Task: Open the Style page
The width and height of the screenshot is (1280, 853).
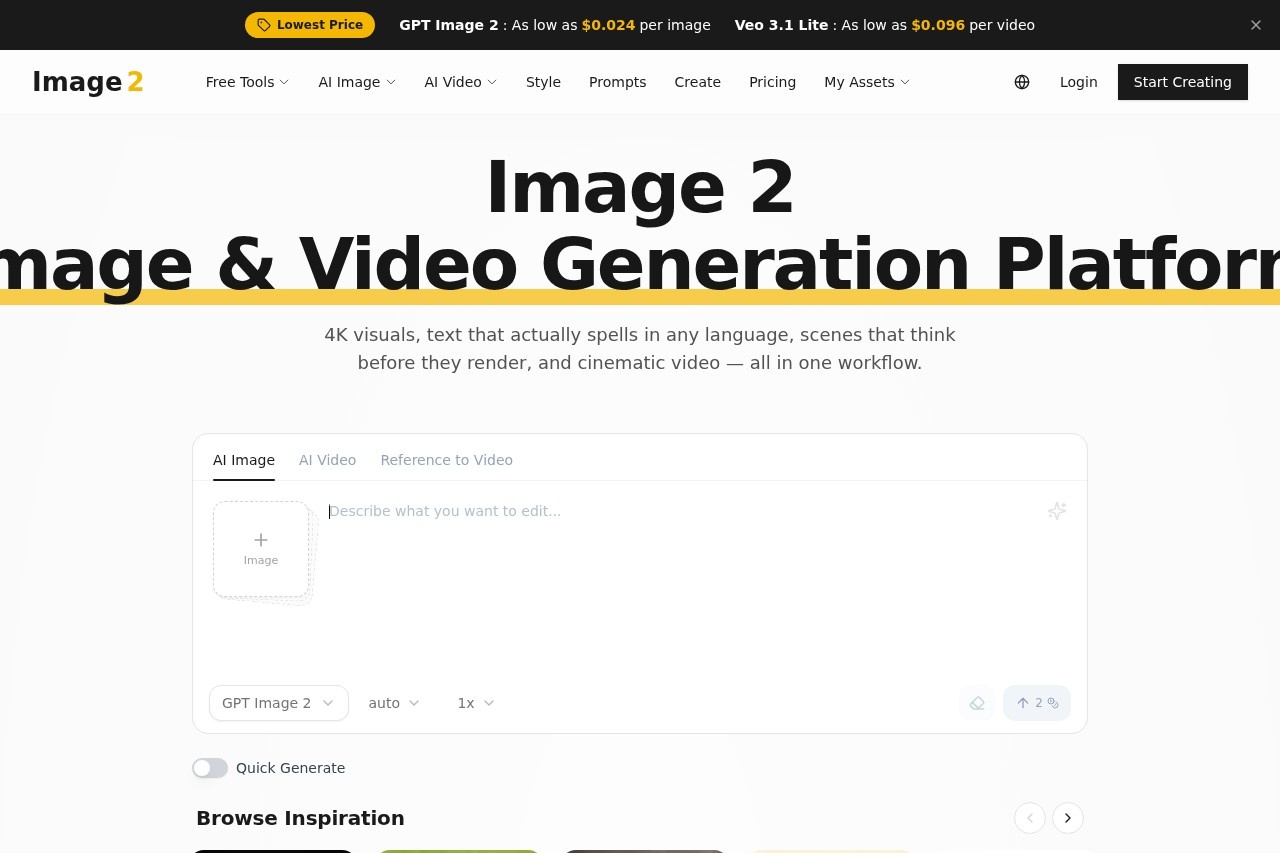Action: pos(543,82)
